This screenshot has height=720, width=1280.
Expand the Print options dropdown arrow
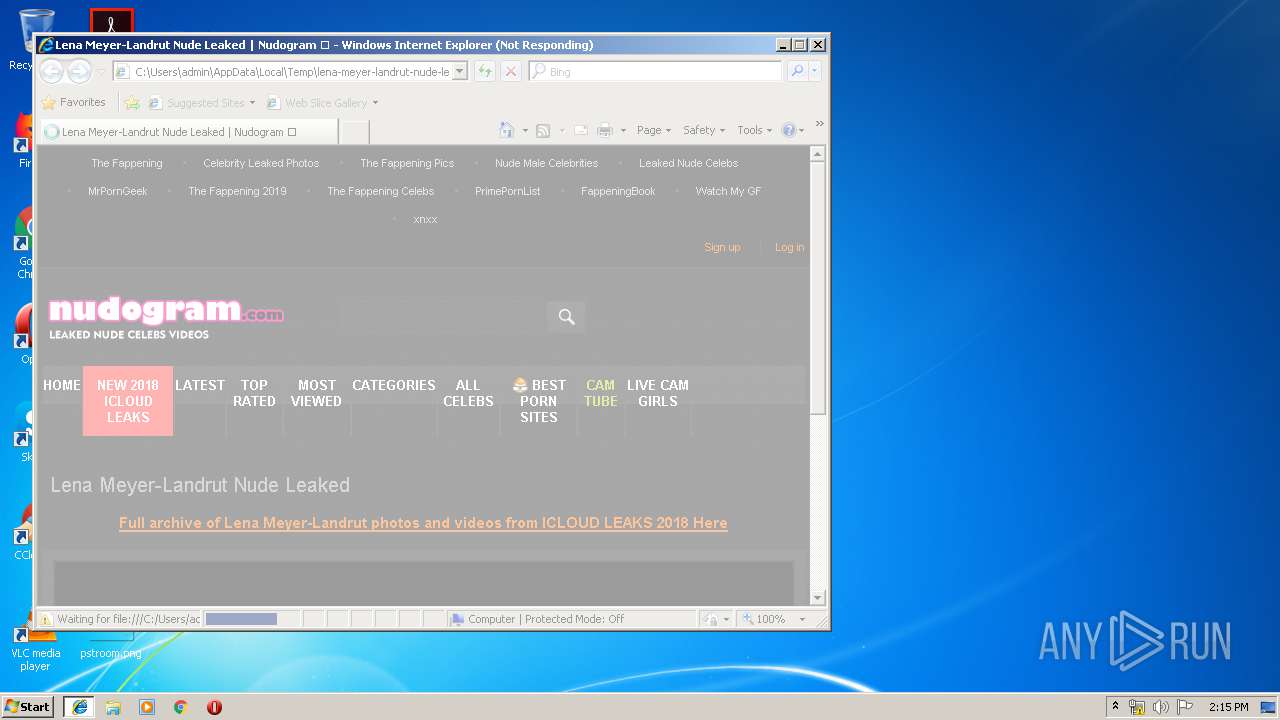click(x=623, y=130)
